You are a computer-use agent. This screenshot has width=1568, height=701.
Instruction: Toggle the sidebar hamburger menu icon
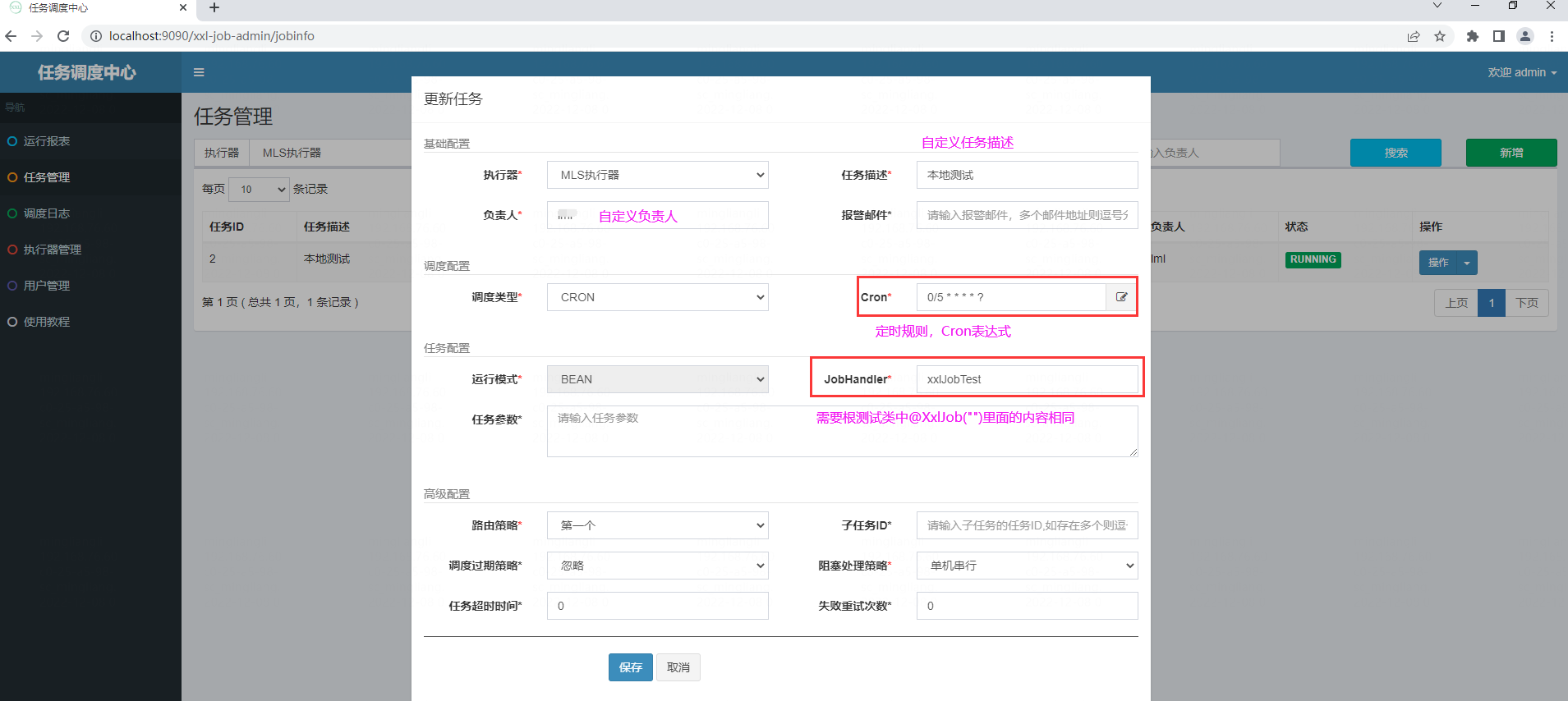(x=199, y=72)
